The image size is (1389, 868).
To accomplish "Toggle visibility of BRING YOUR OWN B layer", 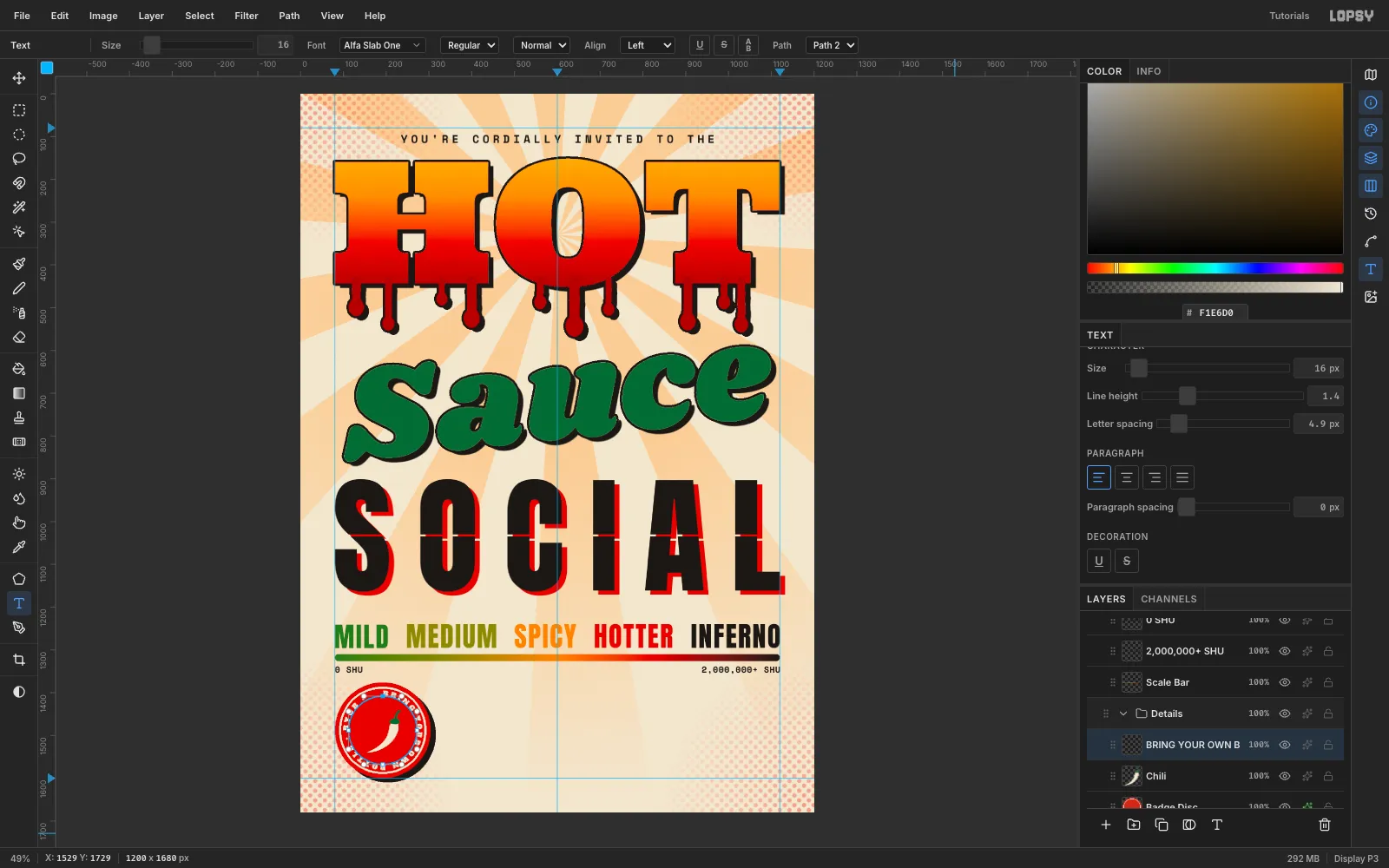I will (x=1285, y=745).
